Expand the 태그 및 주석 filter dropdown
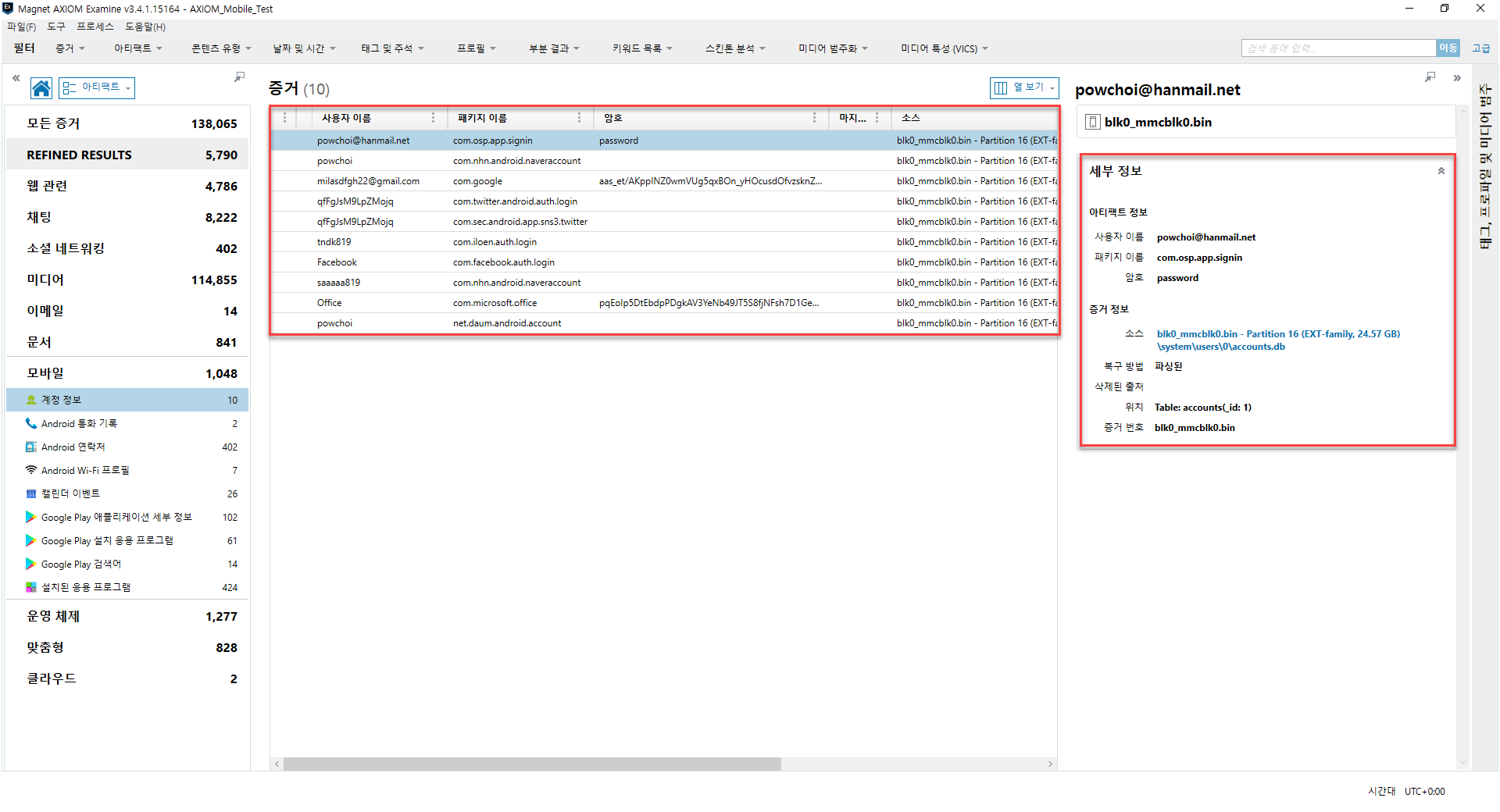 392,48
